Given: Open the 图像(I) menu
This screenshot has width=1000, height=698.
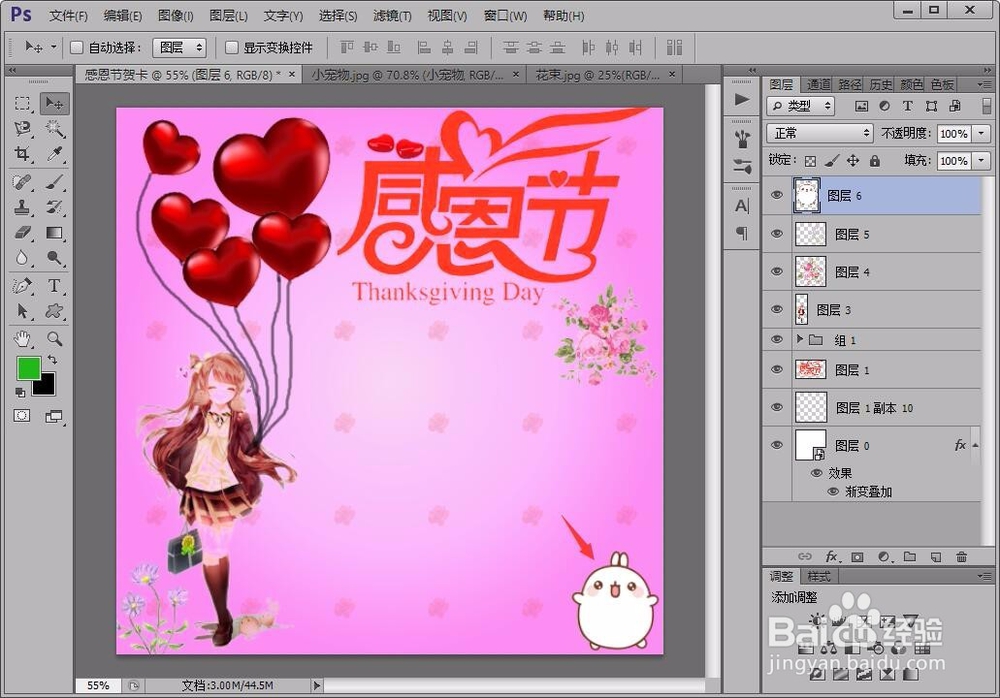Looking at the screenshot, I should (175, 15).
